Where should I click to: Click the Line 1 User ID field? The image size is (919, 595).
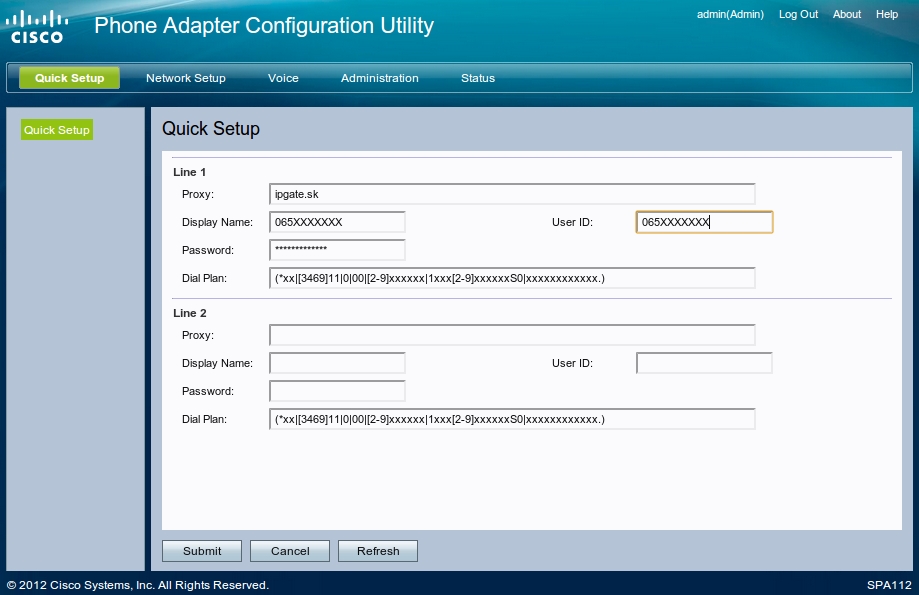[x=704, y=222]
